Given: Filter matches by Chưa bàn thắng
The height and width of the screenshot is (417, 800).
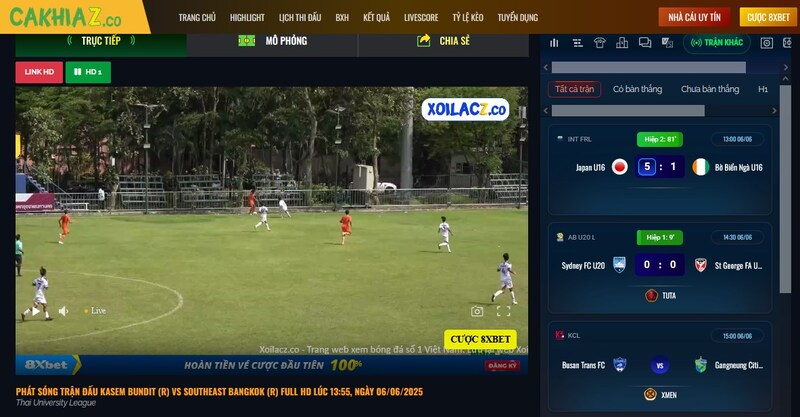Looking at the screenshot, I should click(x=710, y=89).
